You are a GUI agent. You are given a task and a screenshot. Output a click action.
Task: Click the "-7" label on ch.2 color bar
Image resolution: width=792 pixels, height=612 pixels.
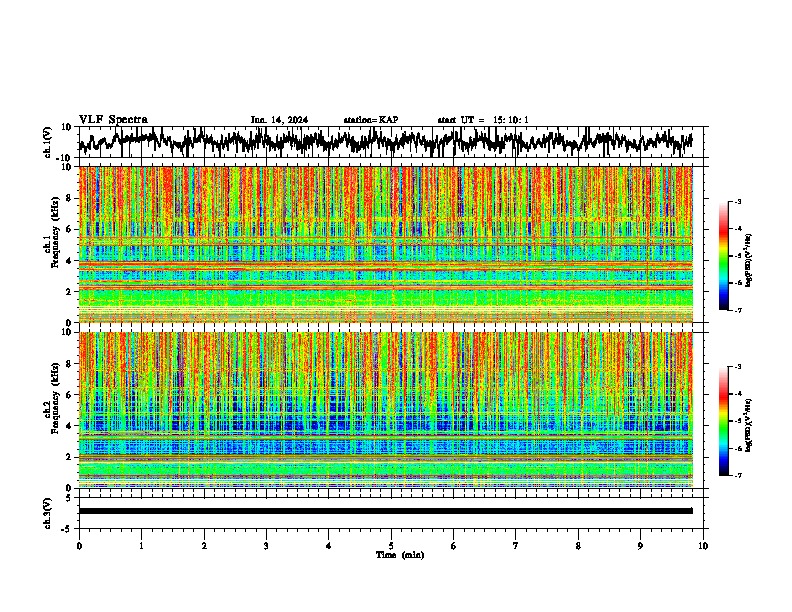[x=738, y=475]
